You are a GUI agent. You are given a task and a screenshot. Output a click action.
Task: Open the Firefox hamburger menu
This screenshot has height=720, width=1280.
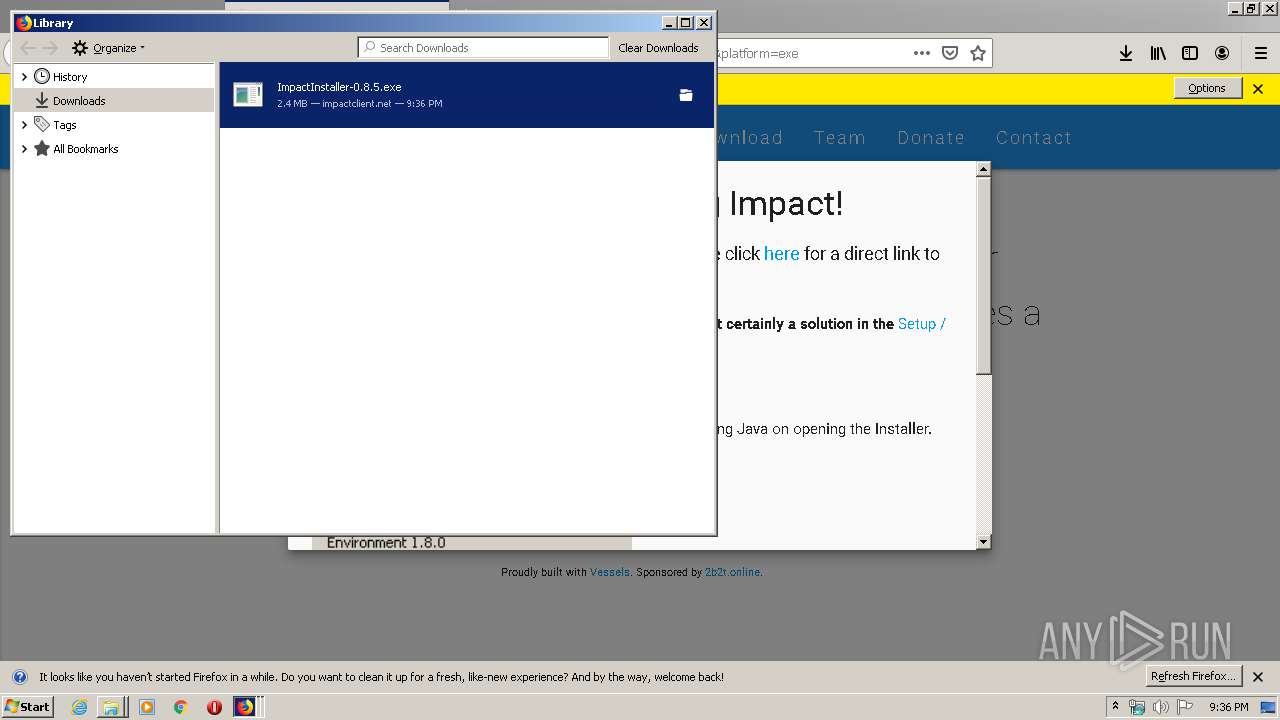(x=1261, y=53)
